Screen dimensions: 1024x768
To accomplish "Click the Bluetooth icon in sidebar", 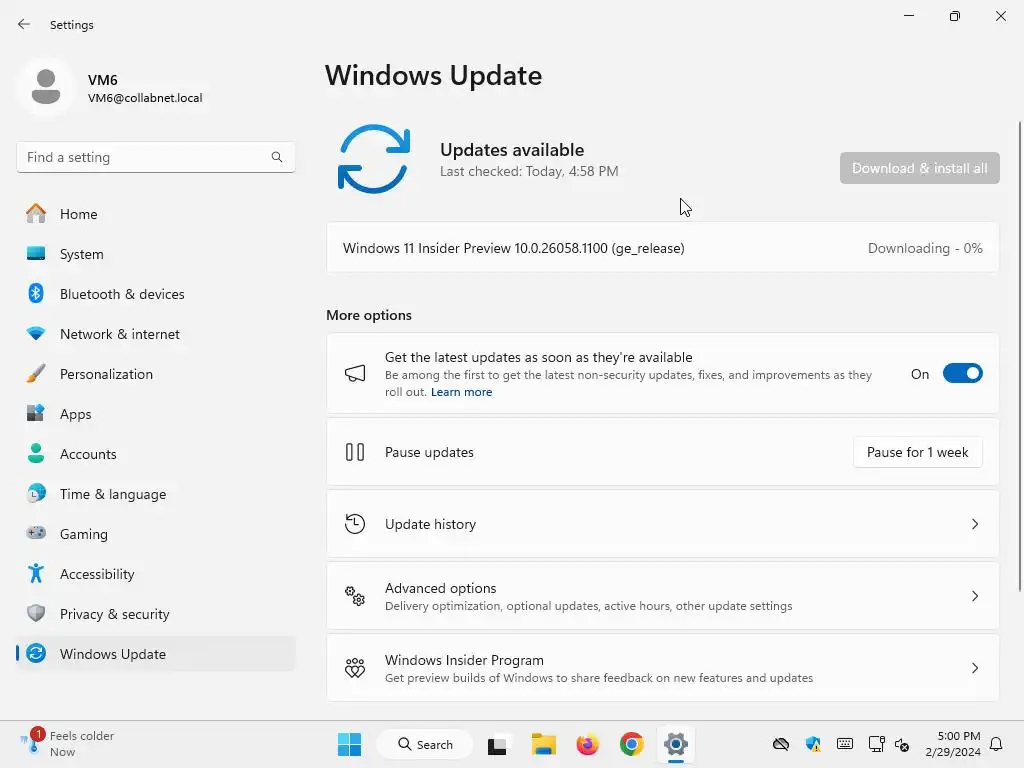I will (x=36, y=293).
